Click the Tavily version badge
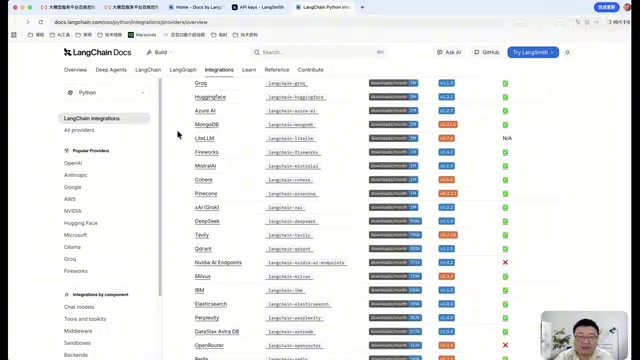The height and width of the screenshot is (360, 640). tap(448, 235)
